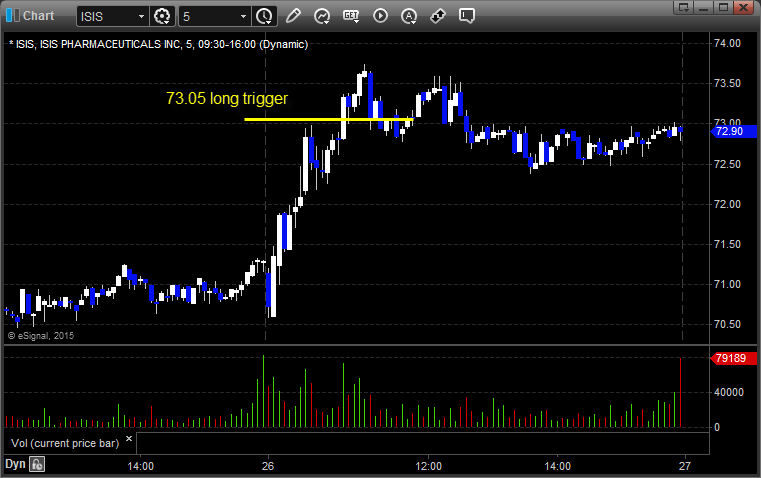Toggle the lock icon next to Dyn

coord(37,464)
